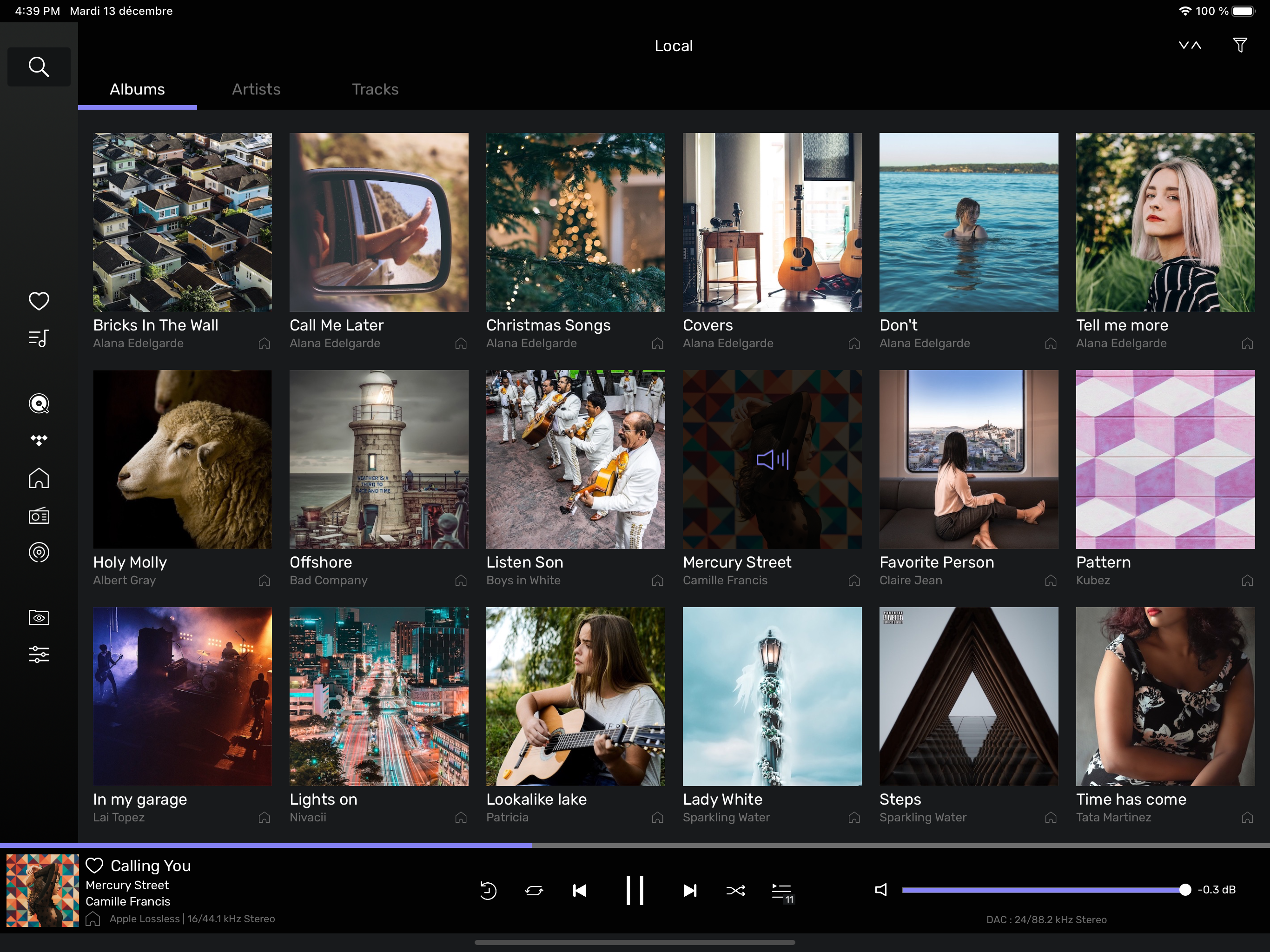The height and width of the screenshot is (952, 1270).
Task: Open Mercury Street album in now playing bar
Action: click(x=127, y=885)
